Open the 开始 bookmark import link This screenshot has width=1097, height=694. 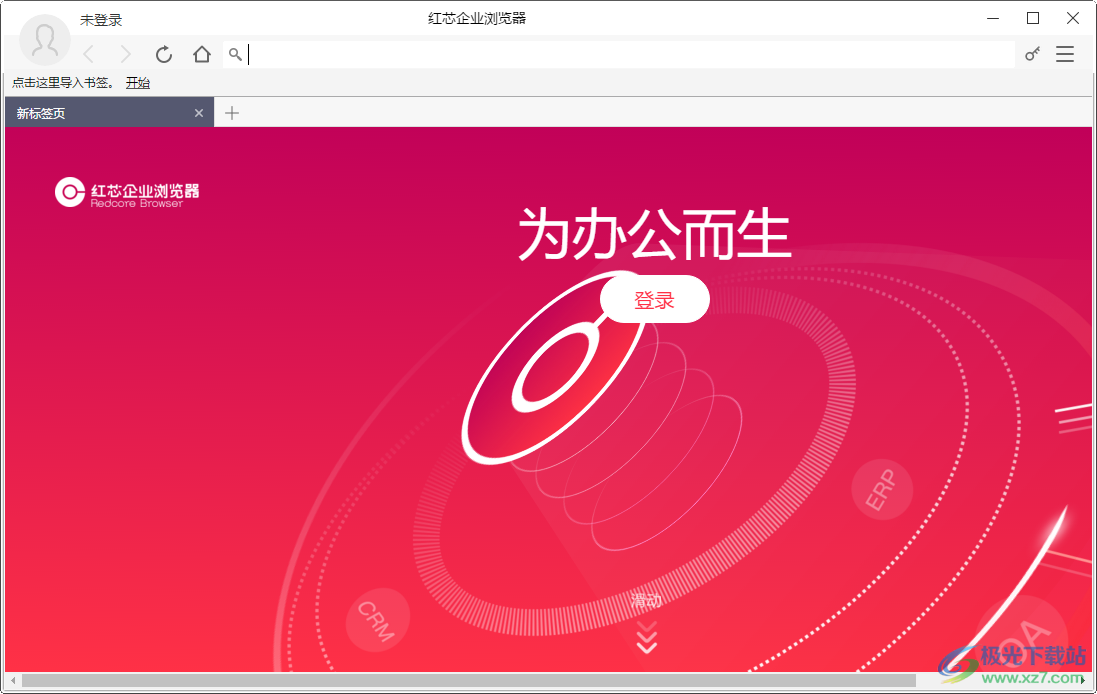click(x=138, y=82)
